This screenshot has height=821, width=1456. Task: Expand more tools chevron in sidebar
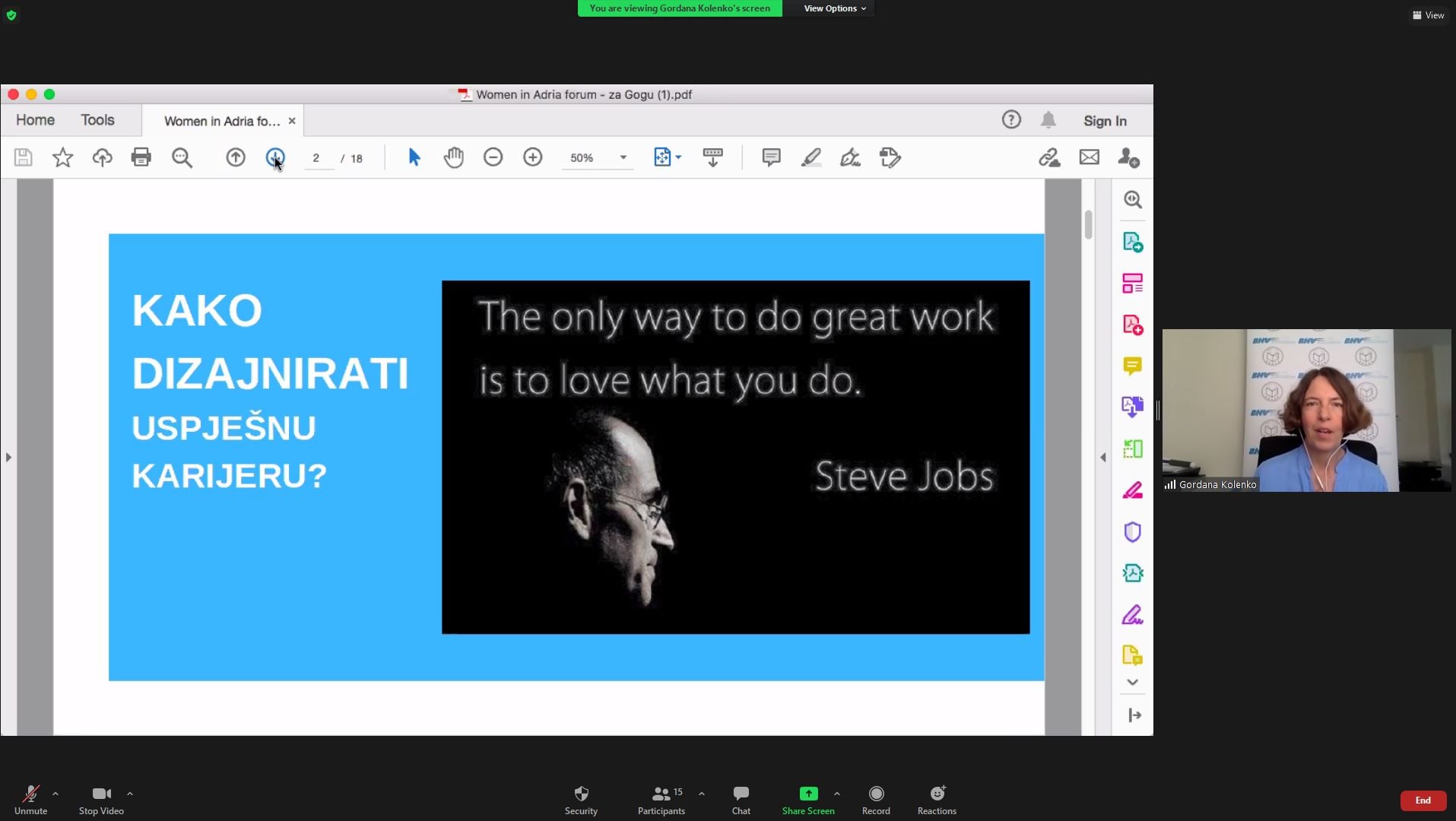(x=1133, y=682)
